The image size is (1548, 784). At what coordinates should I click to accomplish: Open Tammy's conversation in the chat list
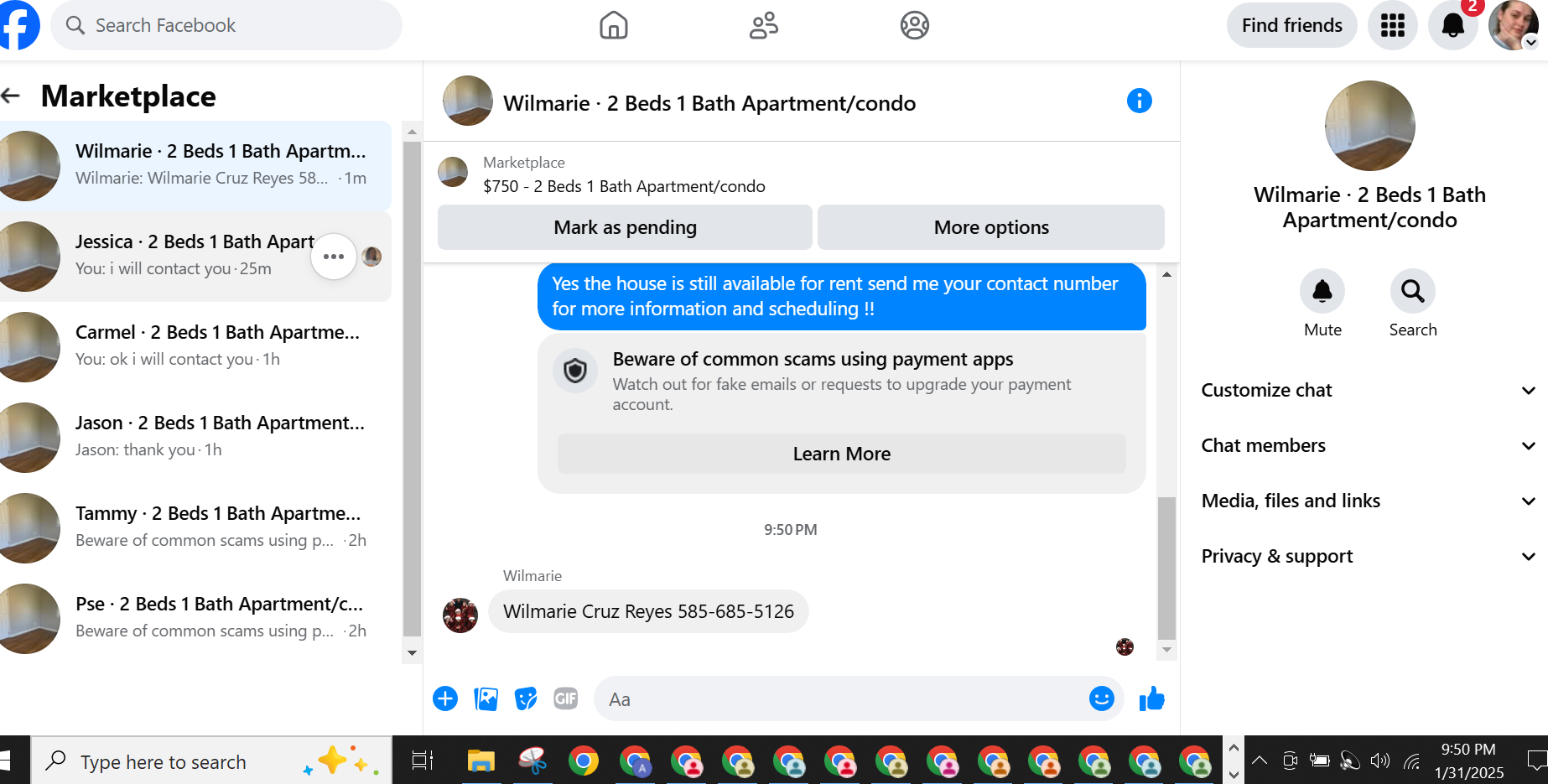click(195, 527)
